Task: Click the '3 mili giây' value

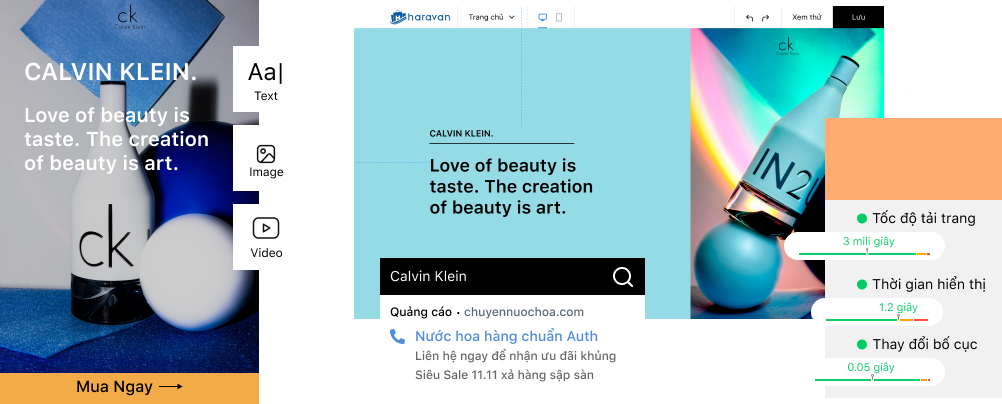Action: pyautogui.click(x=868, y=242)
